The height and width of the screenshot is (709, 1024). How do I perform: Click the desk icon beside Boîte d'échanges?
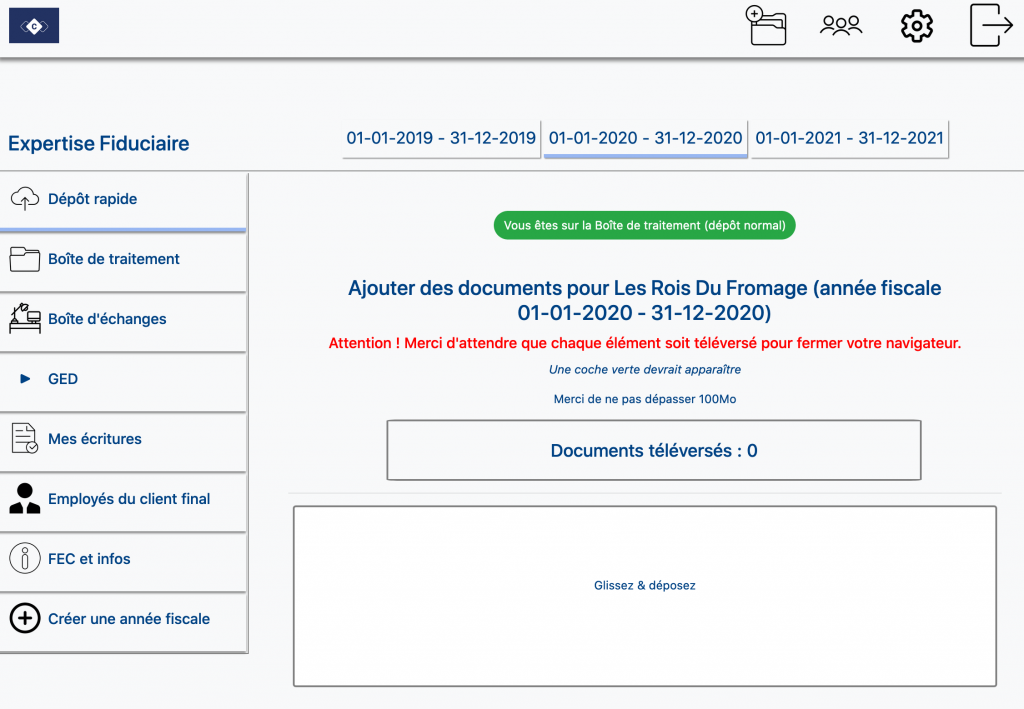(25, 319)
